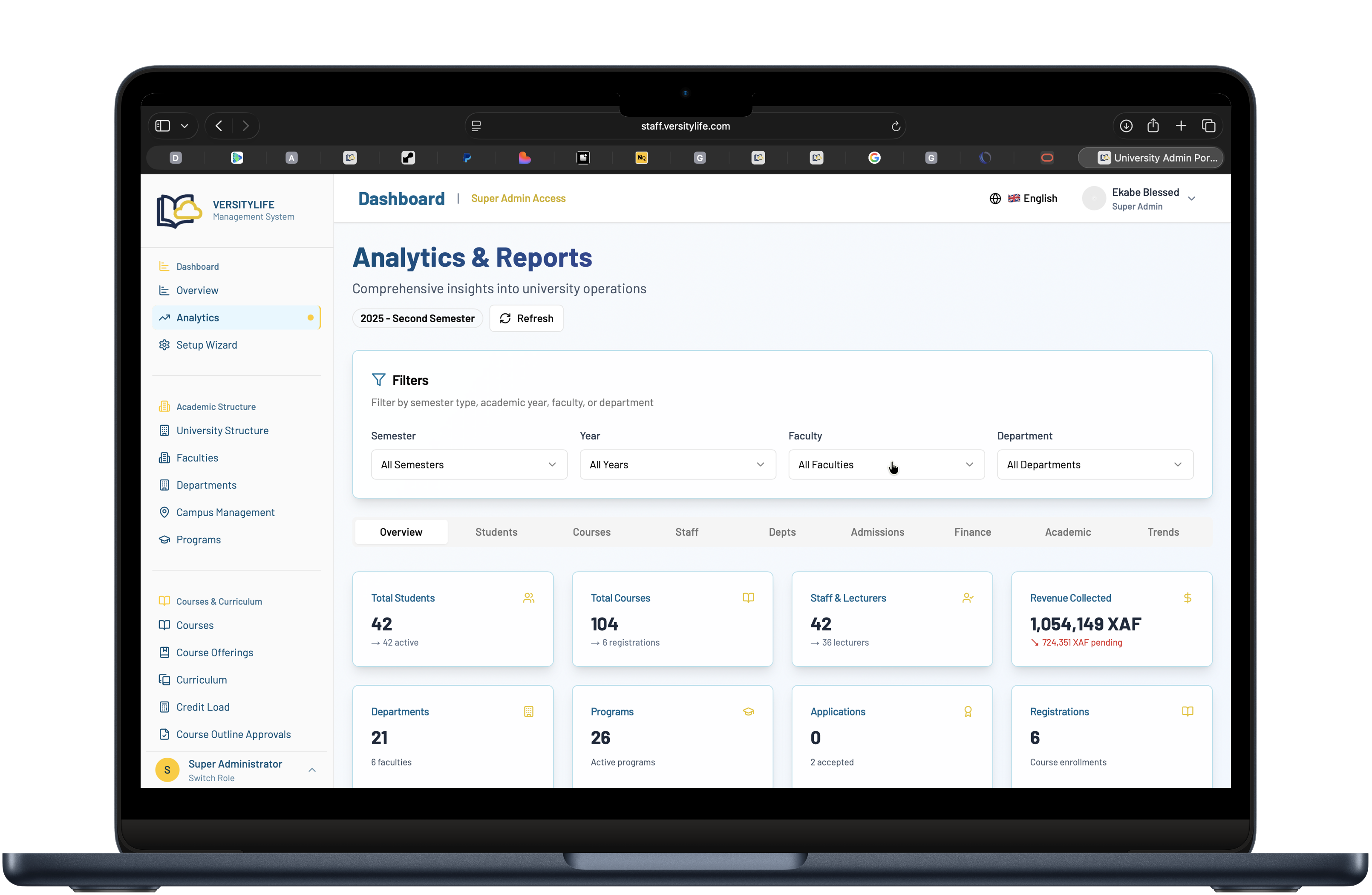Screen dimensions: 1372x895
Task: Open the All Faculties dropdown
Action: [886, 464]
